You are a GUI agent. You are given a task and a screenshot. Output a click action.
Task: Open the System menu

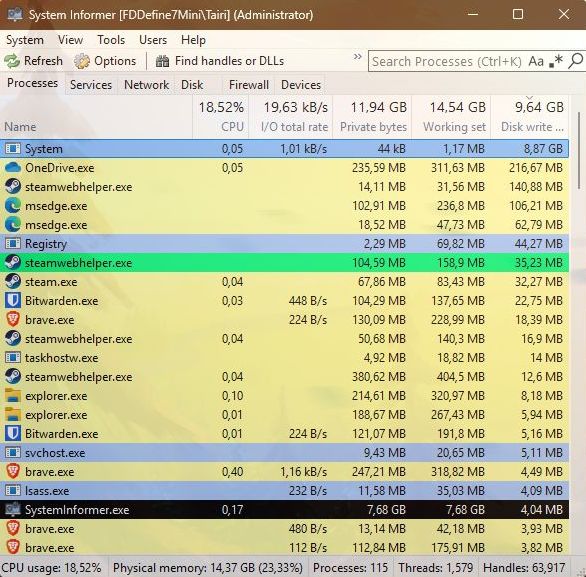[25, 40]
